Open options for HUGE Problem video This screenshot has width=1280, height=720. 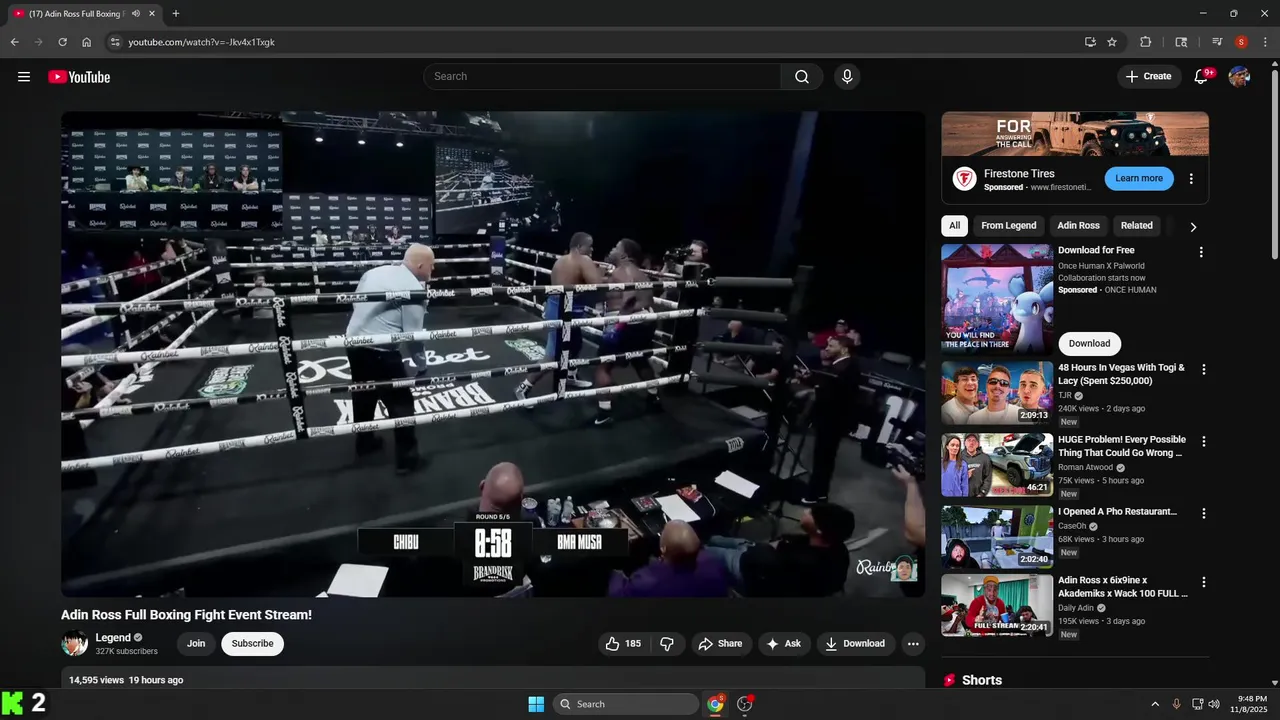click(1204, 441)
